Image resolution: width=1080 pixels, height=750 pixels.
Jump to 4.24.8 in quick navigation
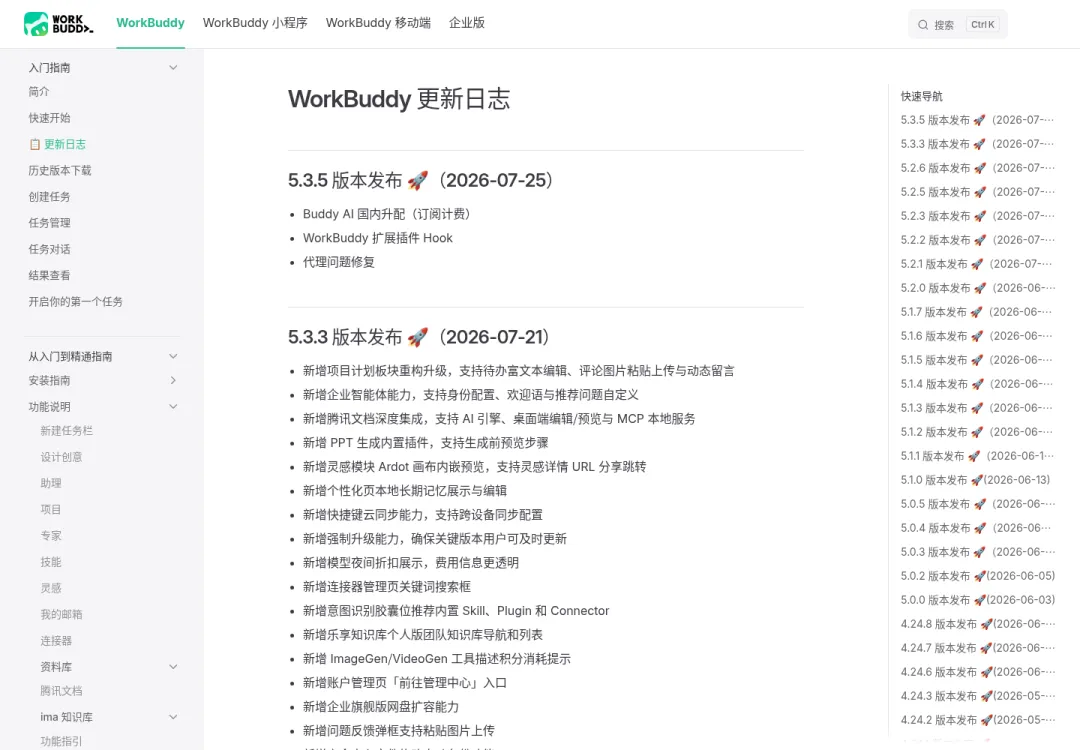tap(977, 624)
